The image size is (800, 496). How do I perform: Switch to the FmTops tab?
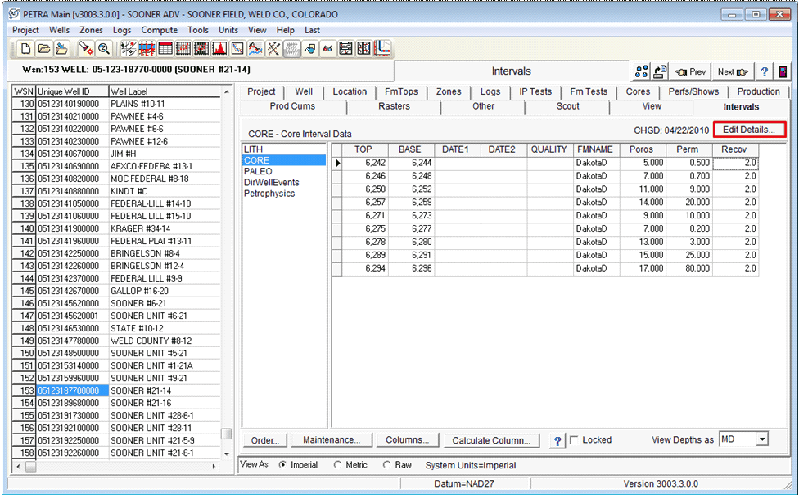point(402,92)
